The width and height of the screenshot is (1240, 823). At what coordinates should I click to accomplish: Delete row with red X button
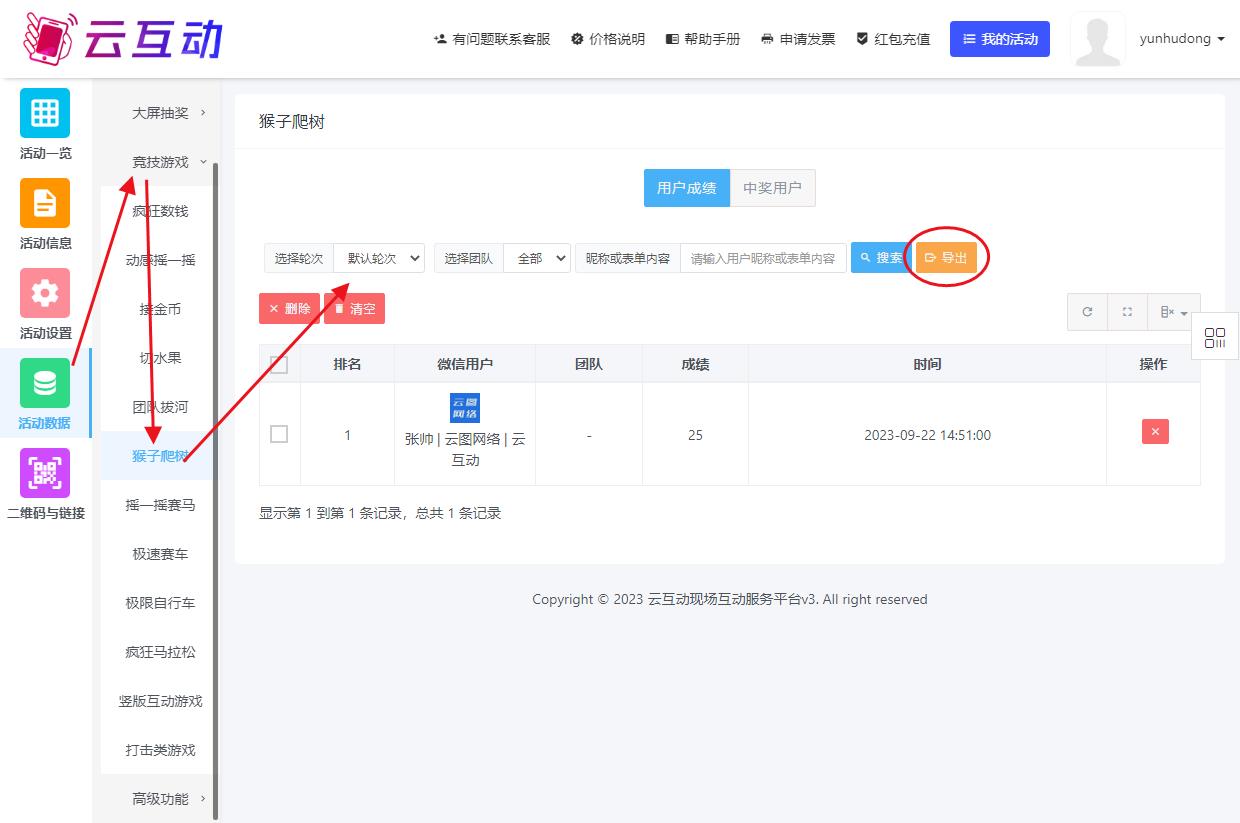pos(1155,432)
